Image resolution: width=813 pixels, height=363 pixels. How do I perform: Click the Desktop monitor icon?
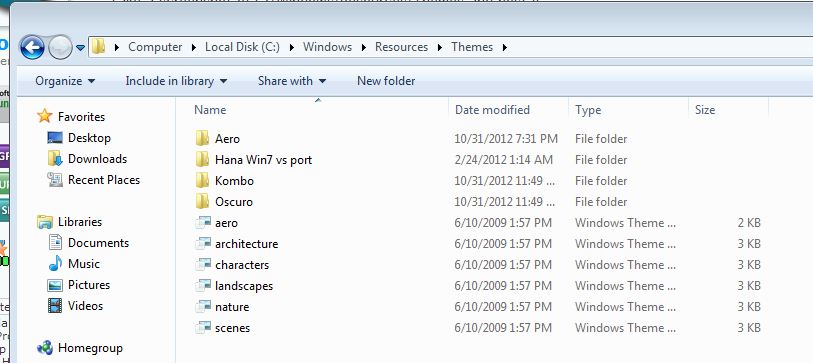[x=55, y=138]
